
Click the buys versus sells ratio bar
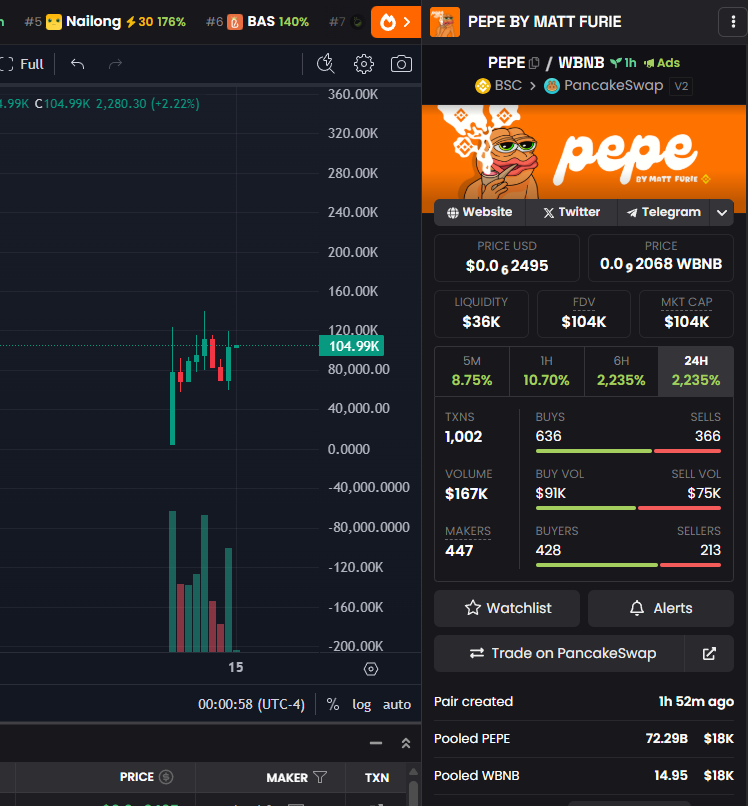628,451
